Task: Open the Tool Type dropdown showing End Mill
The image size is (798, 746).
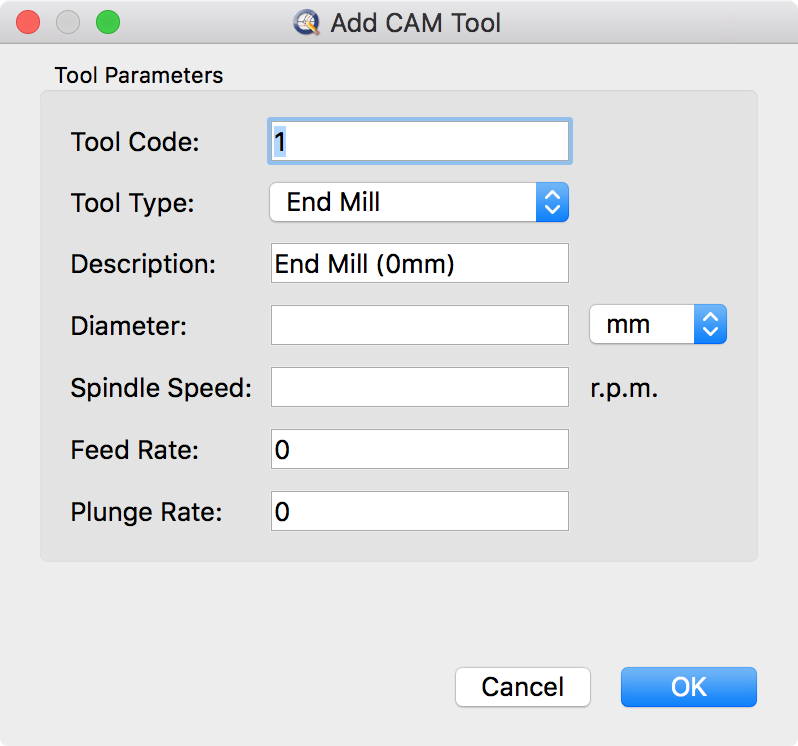Action: click(419, 203)
